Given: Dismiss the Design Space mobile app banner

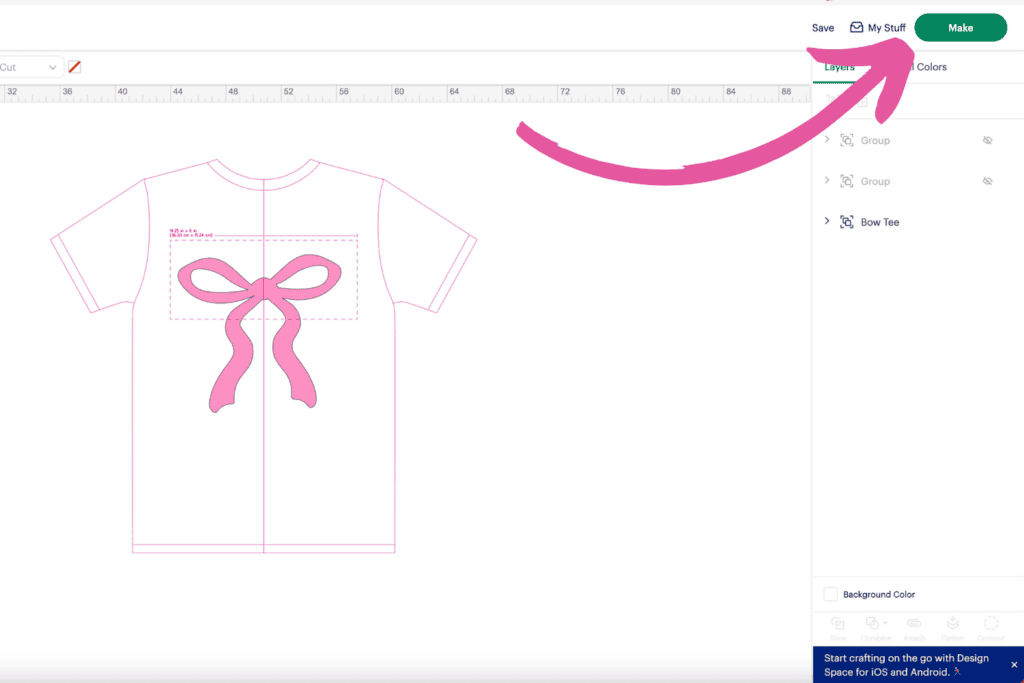Looking at the screenshot, I should coord(1013,664).
